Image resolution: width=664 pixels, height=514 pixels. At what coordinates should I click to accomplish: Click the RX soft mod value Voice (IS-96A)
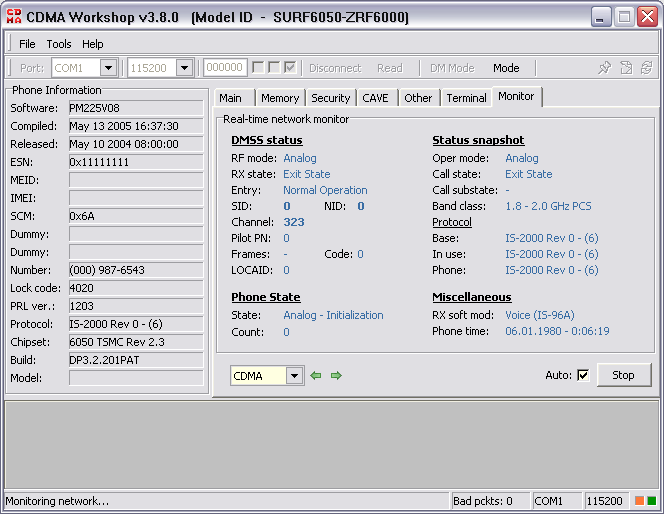tap(540, 315)
